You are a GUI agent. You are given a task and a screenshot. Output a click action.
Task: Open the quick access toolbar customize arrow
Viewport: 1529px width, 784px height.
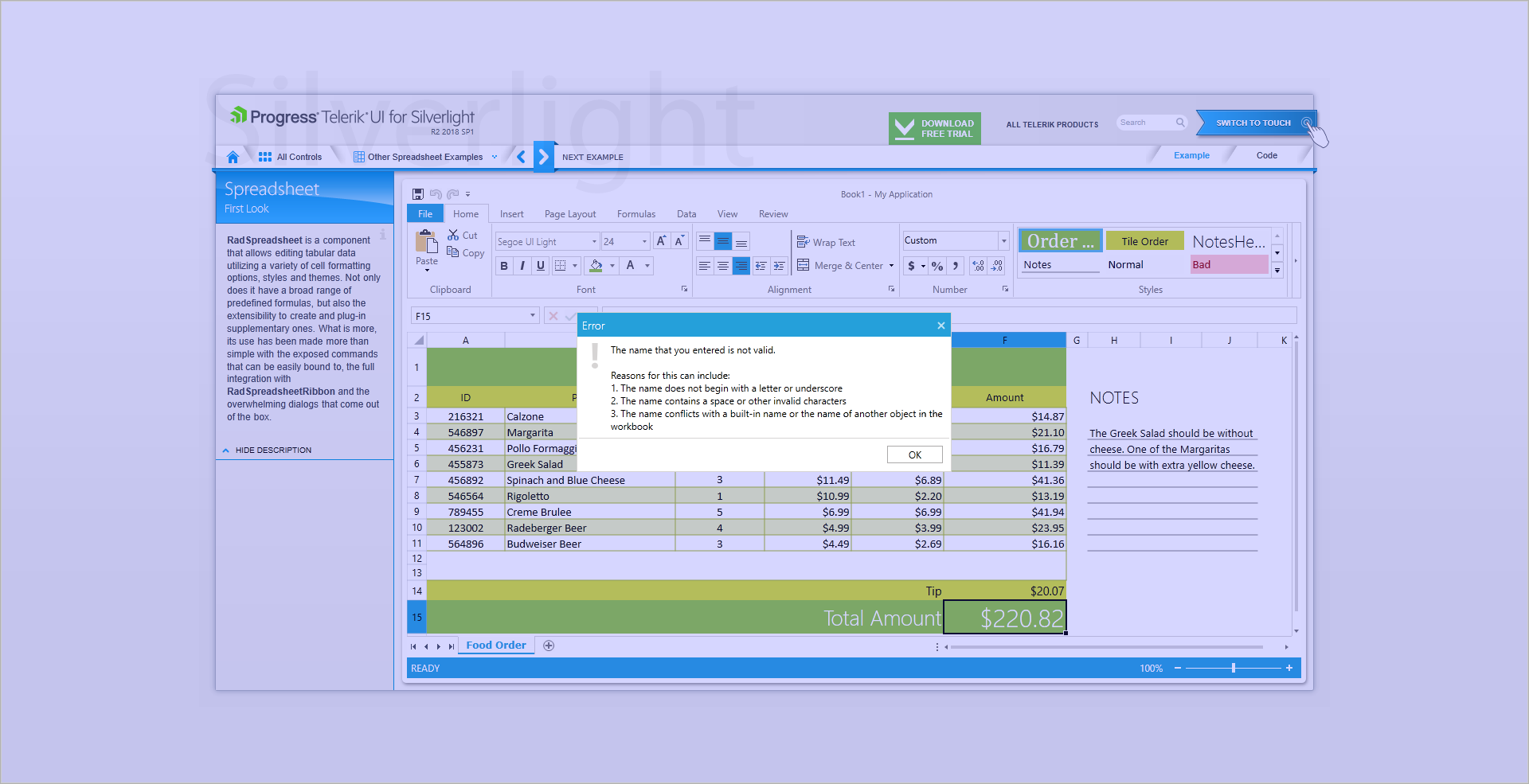coord(468,194)
